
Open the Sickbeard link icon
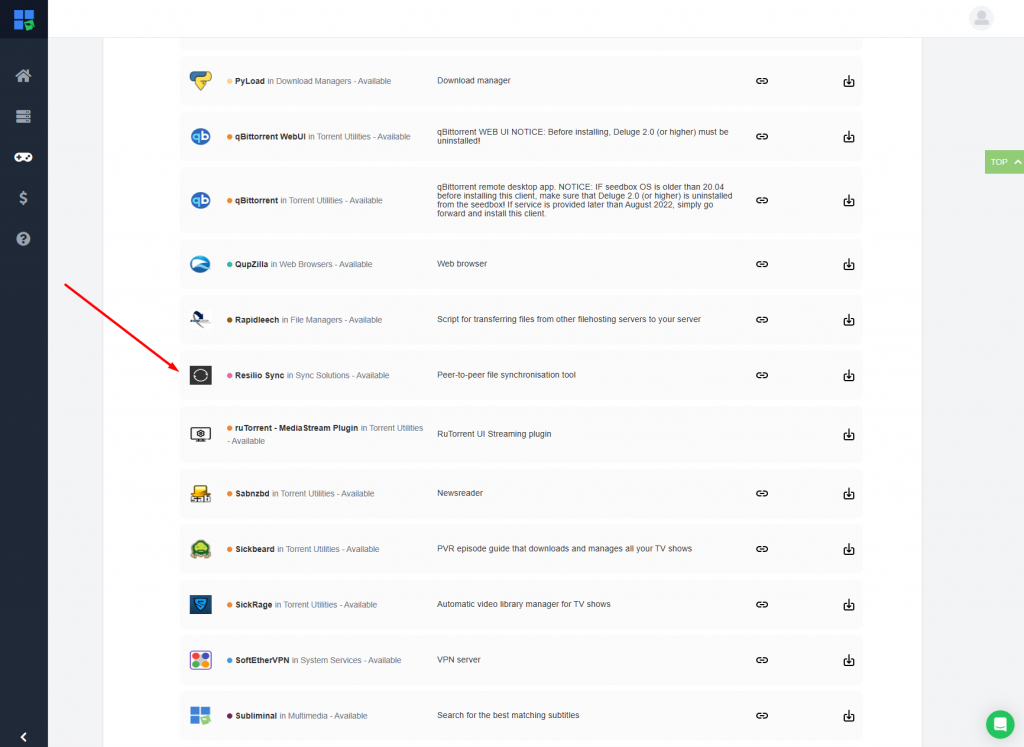(761, 549)
